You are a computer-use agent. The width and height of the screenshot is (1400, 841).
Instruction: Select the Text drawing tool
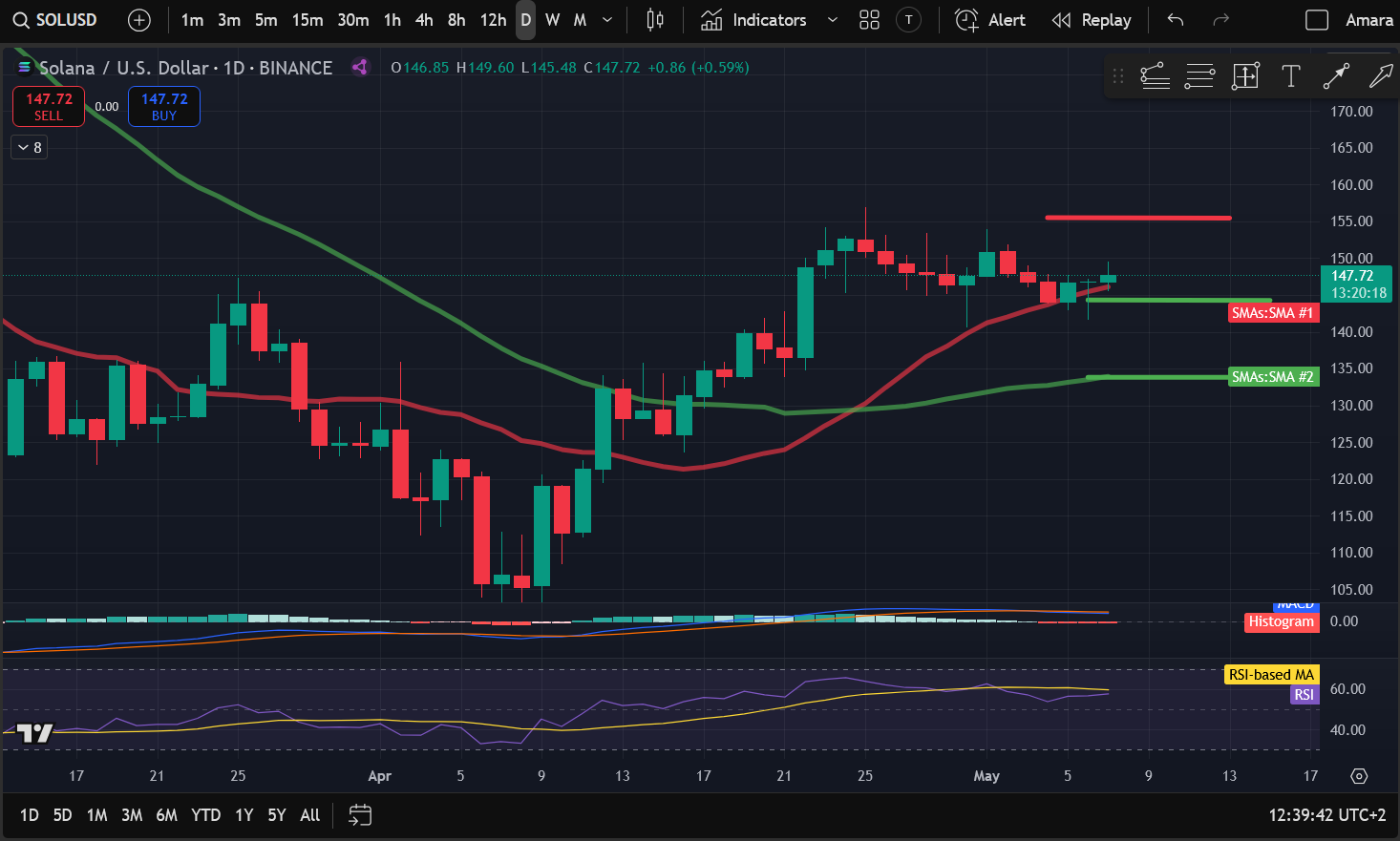coord(1291,76)
